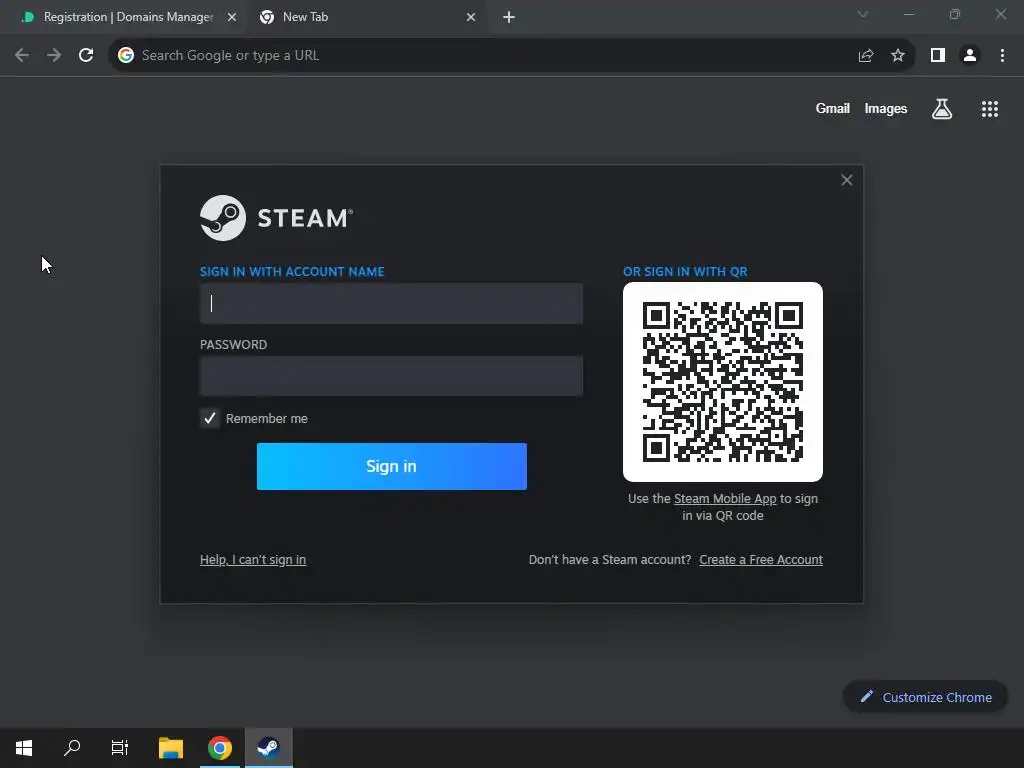Open a new browser tab with plus button
The height and width of the screenshot is (768, 1024).
pos(509,18)
